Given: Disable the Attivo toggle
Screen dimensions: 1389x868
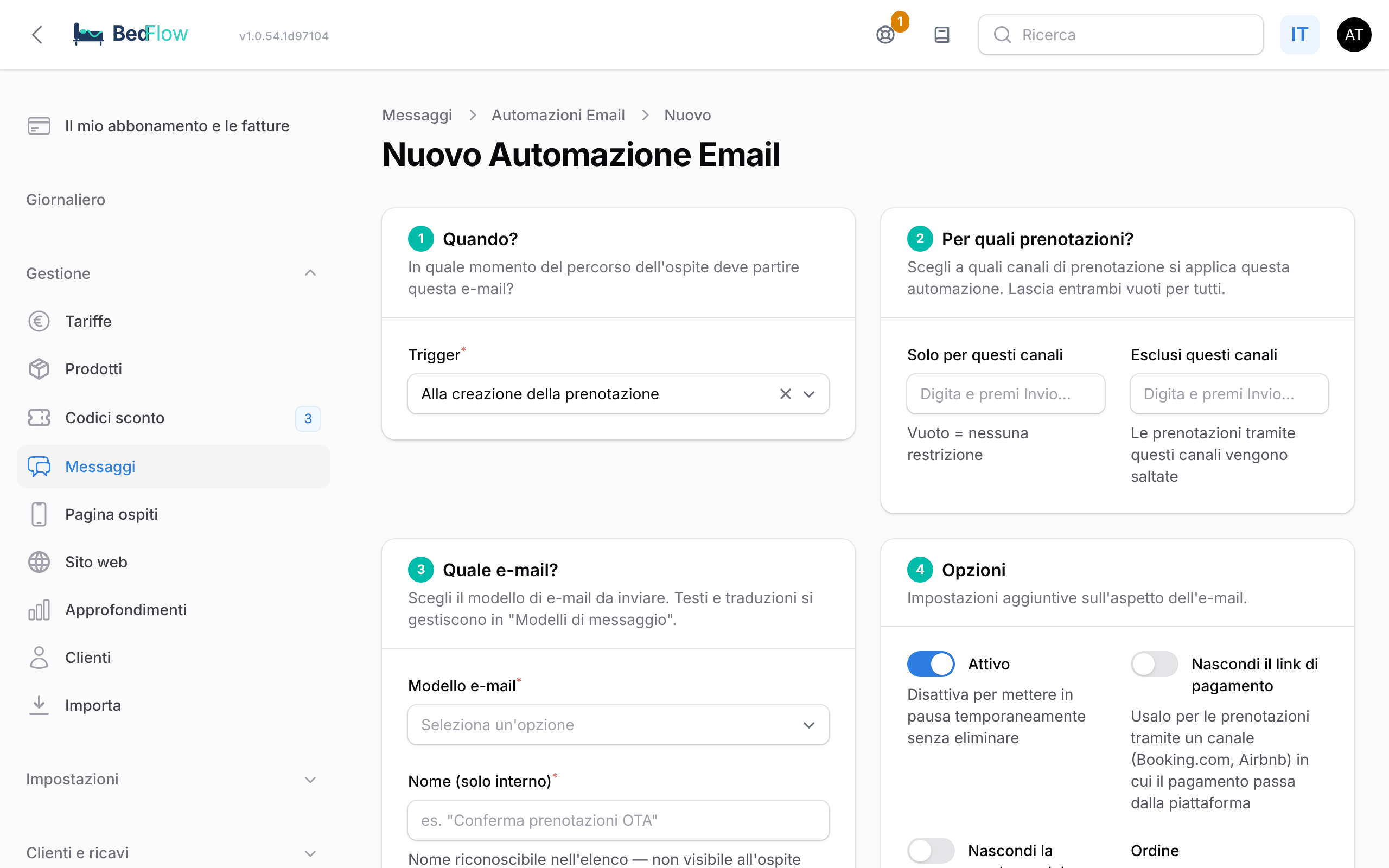Looking at the screenshot, I should tap(931, 664).
